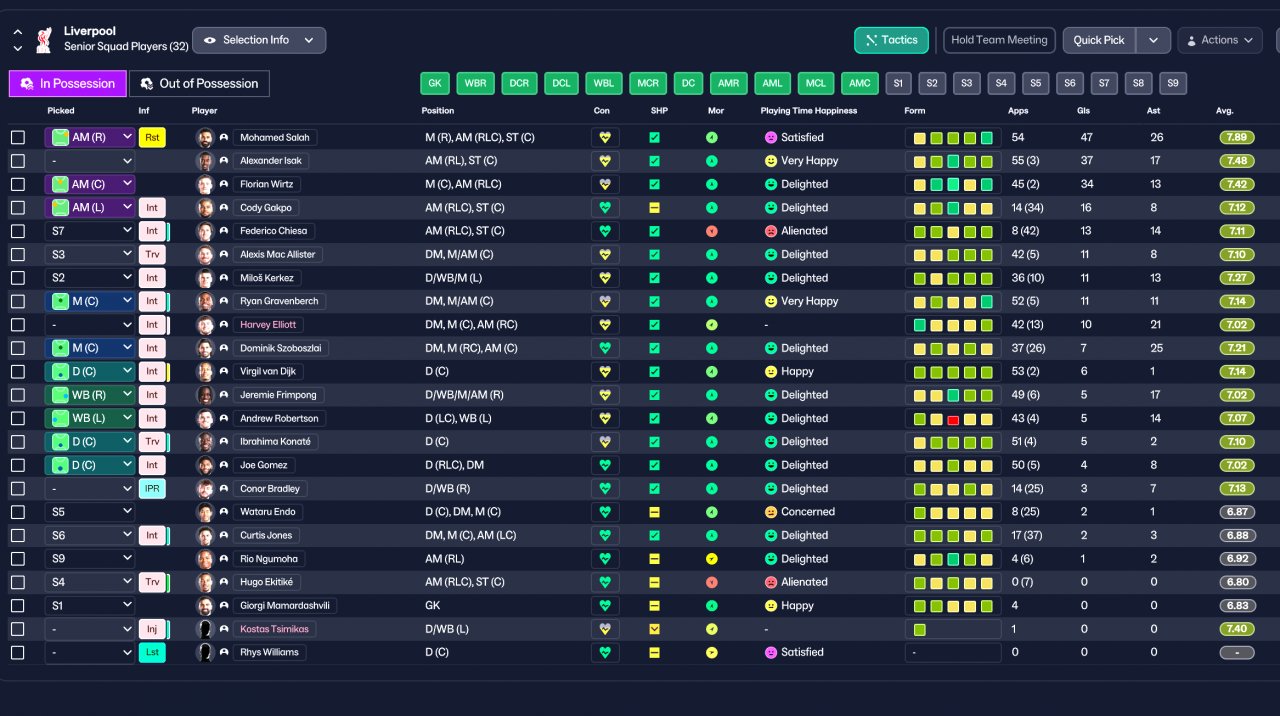Click condition heart icon for Giorgi Mamardashvili
Image resolution: width=1280 pixels, height=716 pixels.
605,606
